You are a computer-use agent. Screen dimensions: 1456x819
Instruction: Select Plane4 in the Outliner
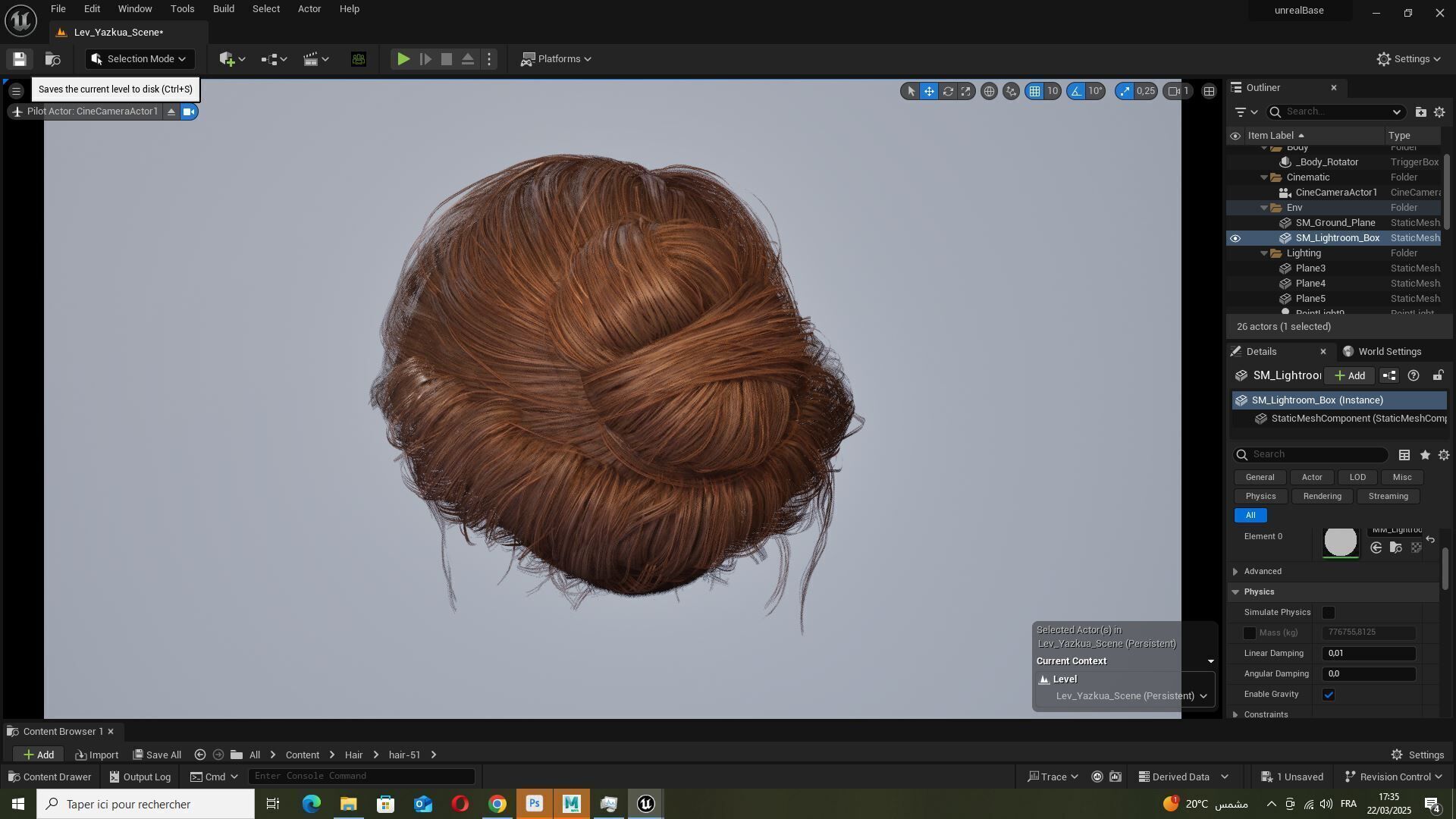point(1310,284)
